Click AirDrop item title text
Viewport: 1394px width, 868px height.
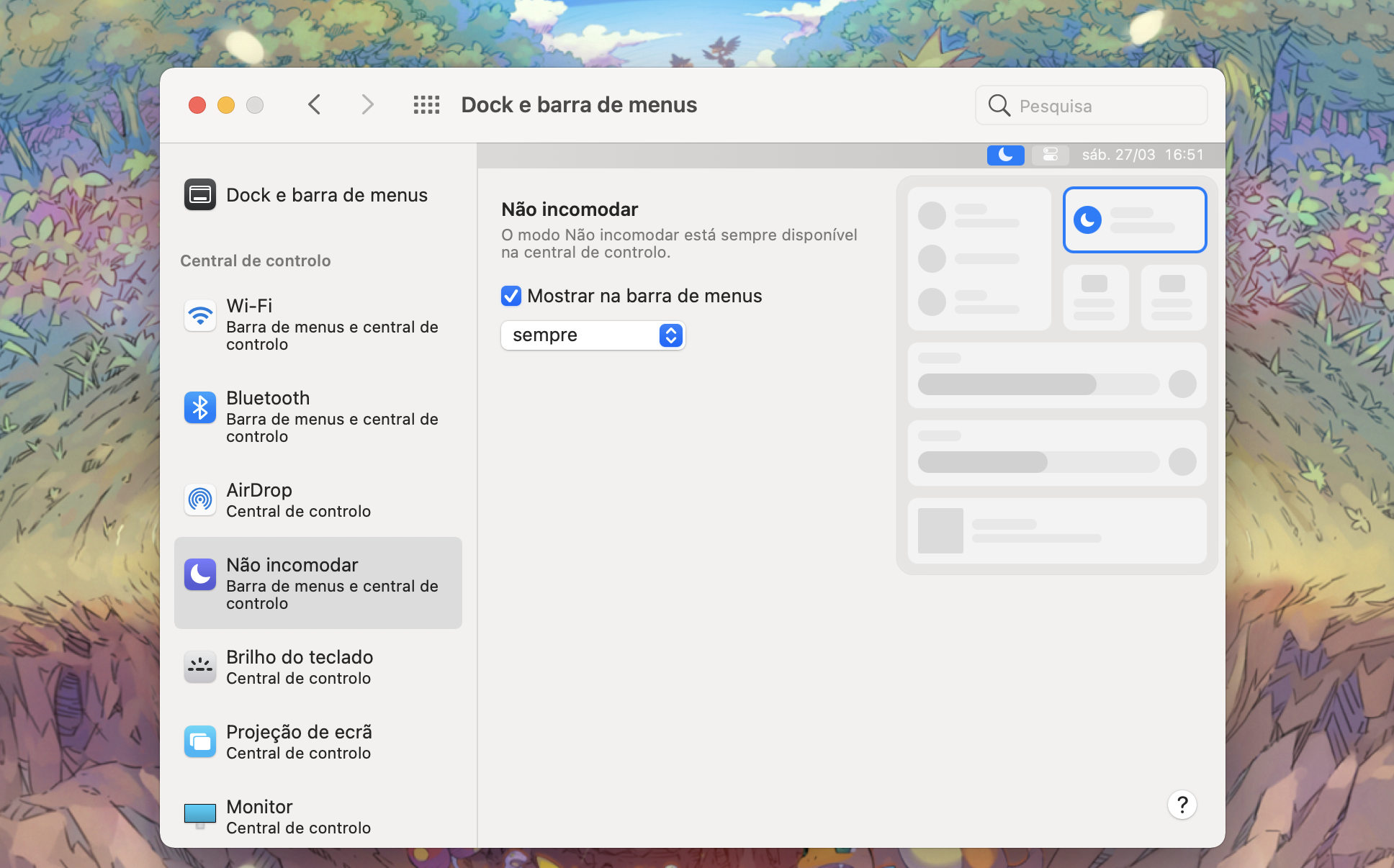tap(259, 490)
